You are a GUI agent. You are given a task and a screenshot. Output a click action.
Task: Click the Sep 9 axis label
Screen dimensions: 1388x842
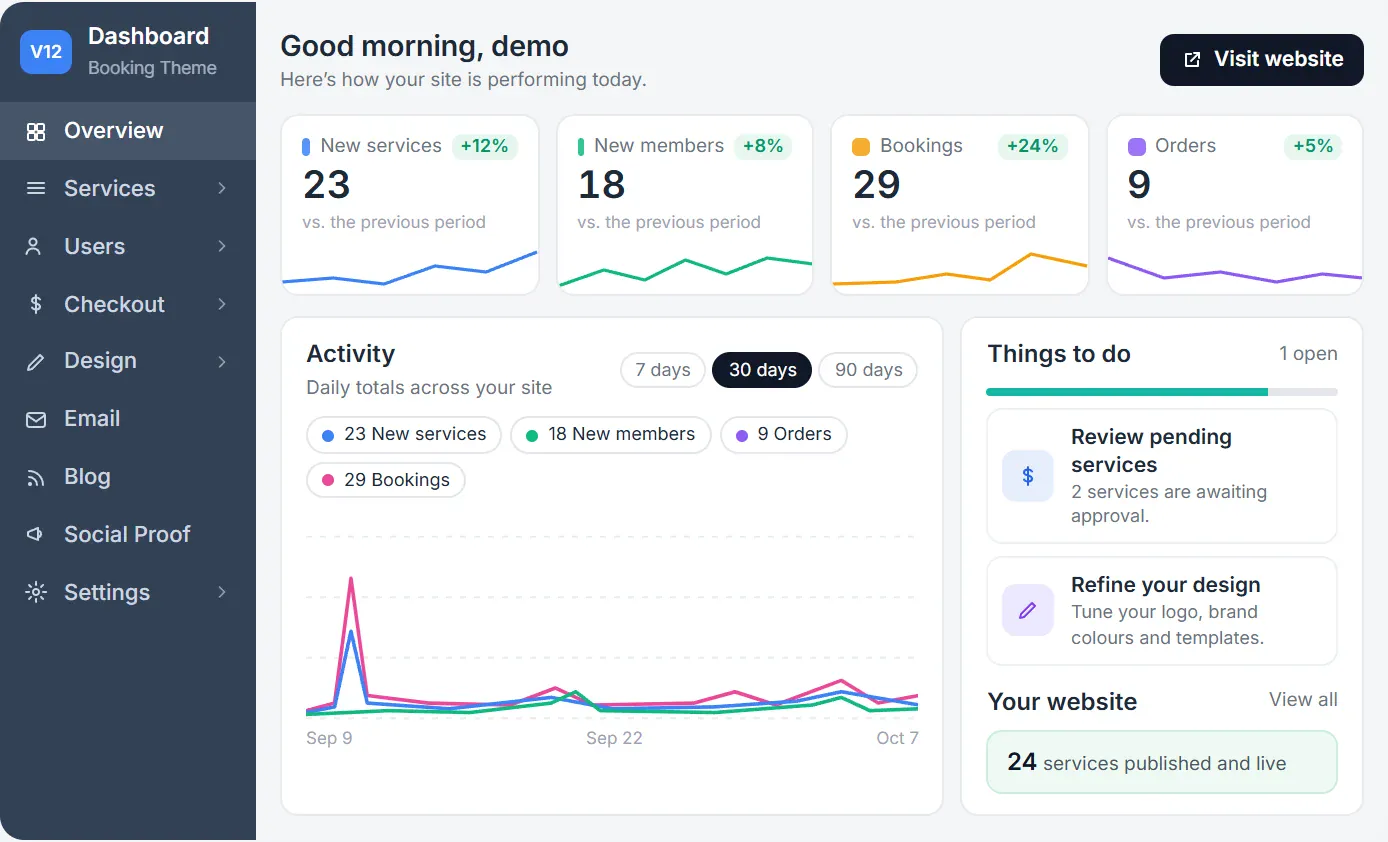click(x=329, y=738)
